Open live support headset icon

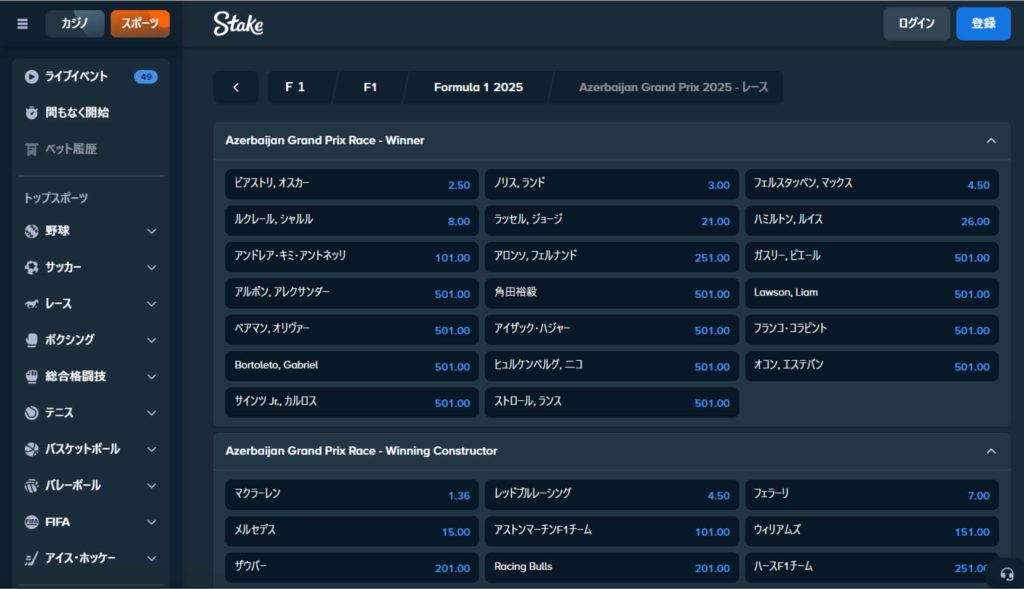tap(1006, 574)
